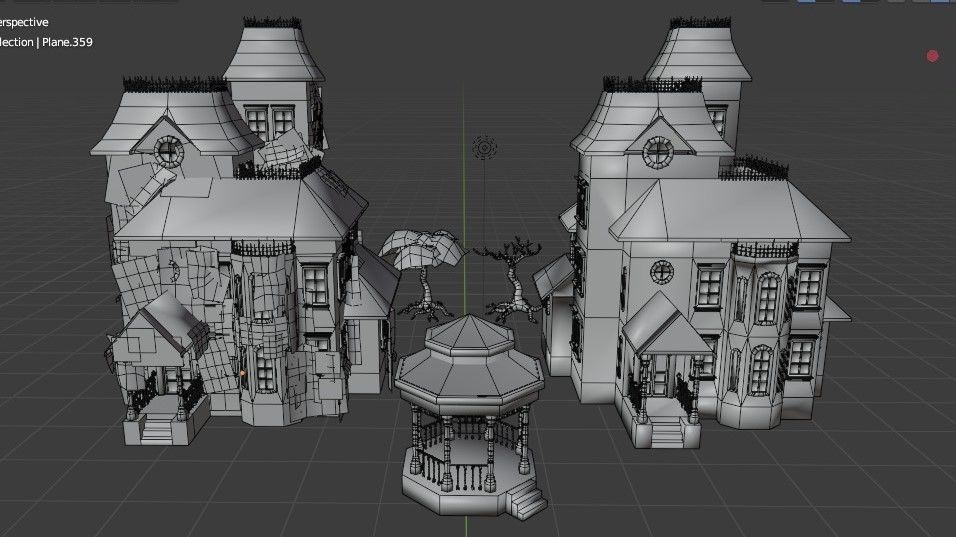Select the gazebo model in the center
Screen dimensions: 956x537
tap(471, 417)
